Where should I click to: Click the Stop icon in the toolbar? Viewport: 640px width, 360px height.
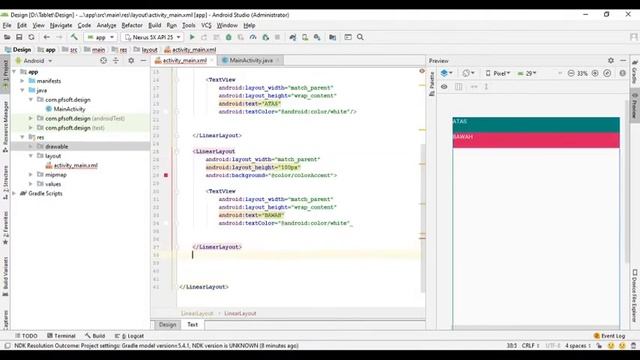pyautogui.click(x=278, y=37)
